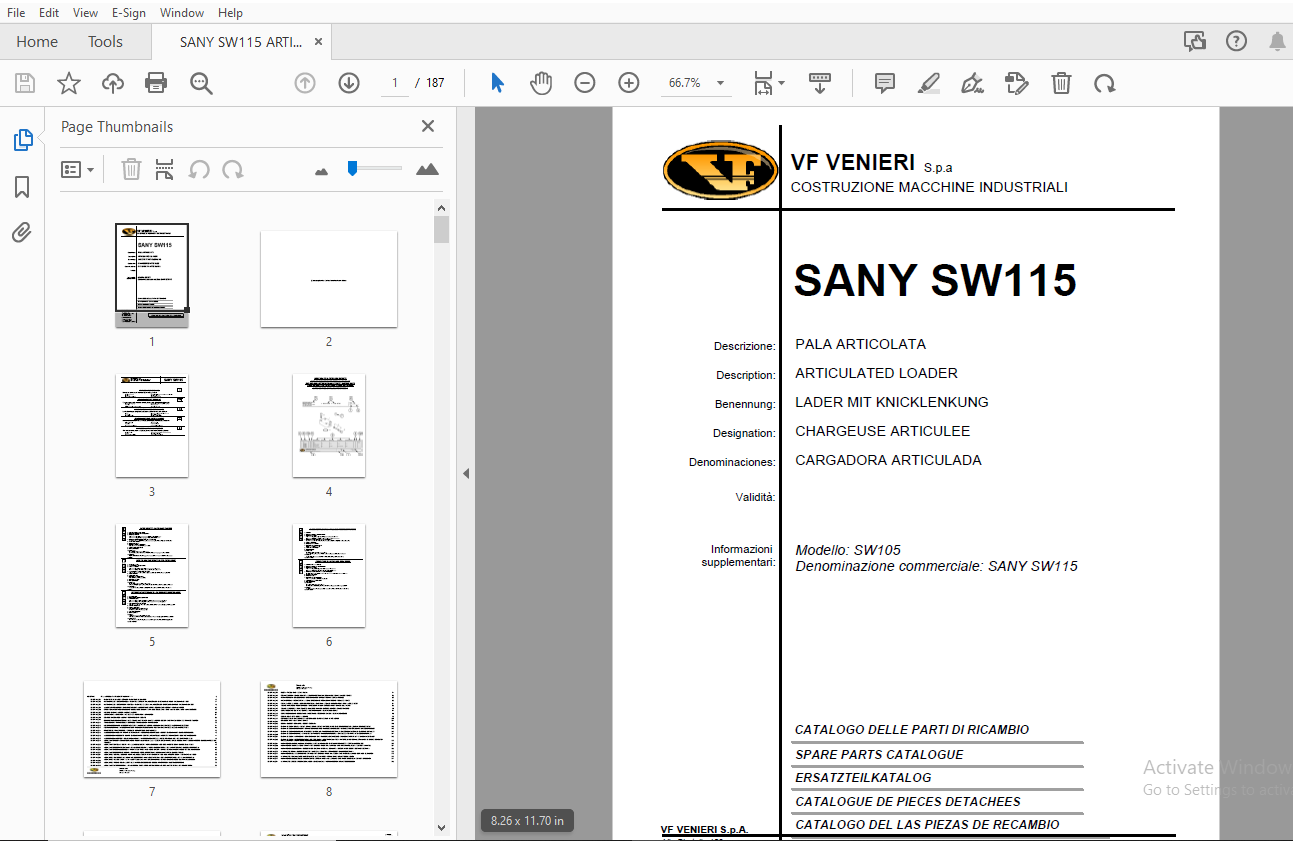The image size is (1293, 841).
Task: Select the highlight text pen tool
Action: point(929,83)
